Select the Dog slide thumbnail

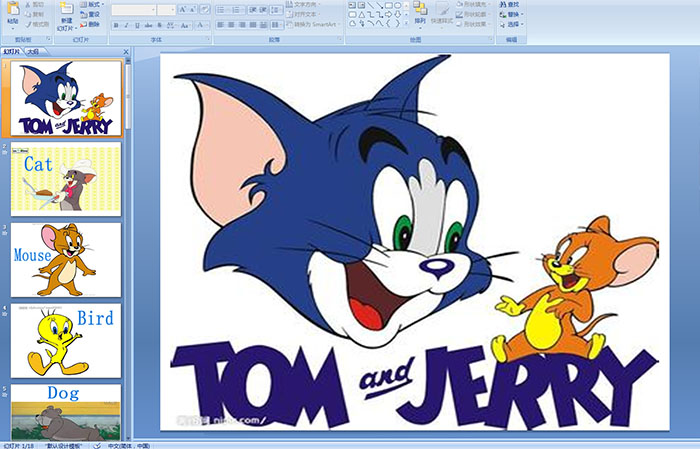pyautogui.click(x=66, y=412)
